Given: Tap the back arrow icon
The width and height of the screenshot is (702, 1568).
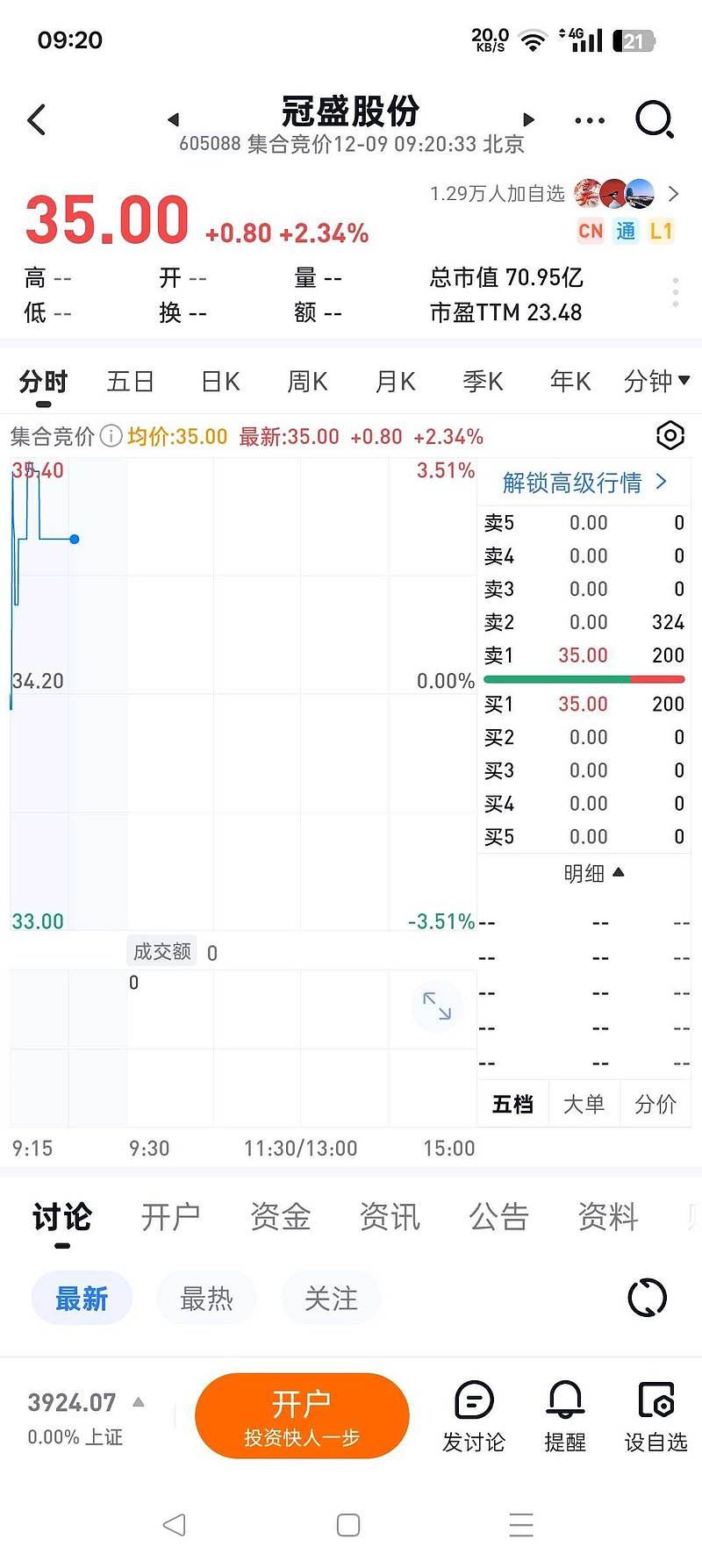Looking at the screenshot, I should pos(36,120).
